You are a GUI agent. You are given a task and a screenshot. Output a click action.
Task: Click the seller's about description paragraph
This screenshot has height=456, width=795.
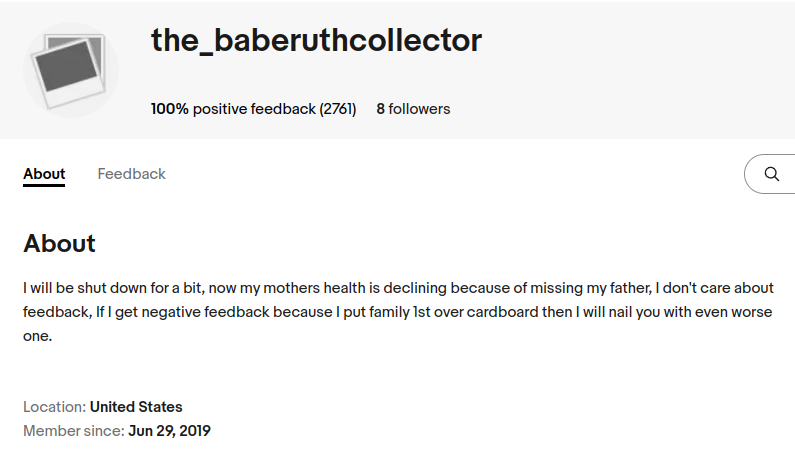[x=398, y=312]
